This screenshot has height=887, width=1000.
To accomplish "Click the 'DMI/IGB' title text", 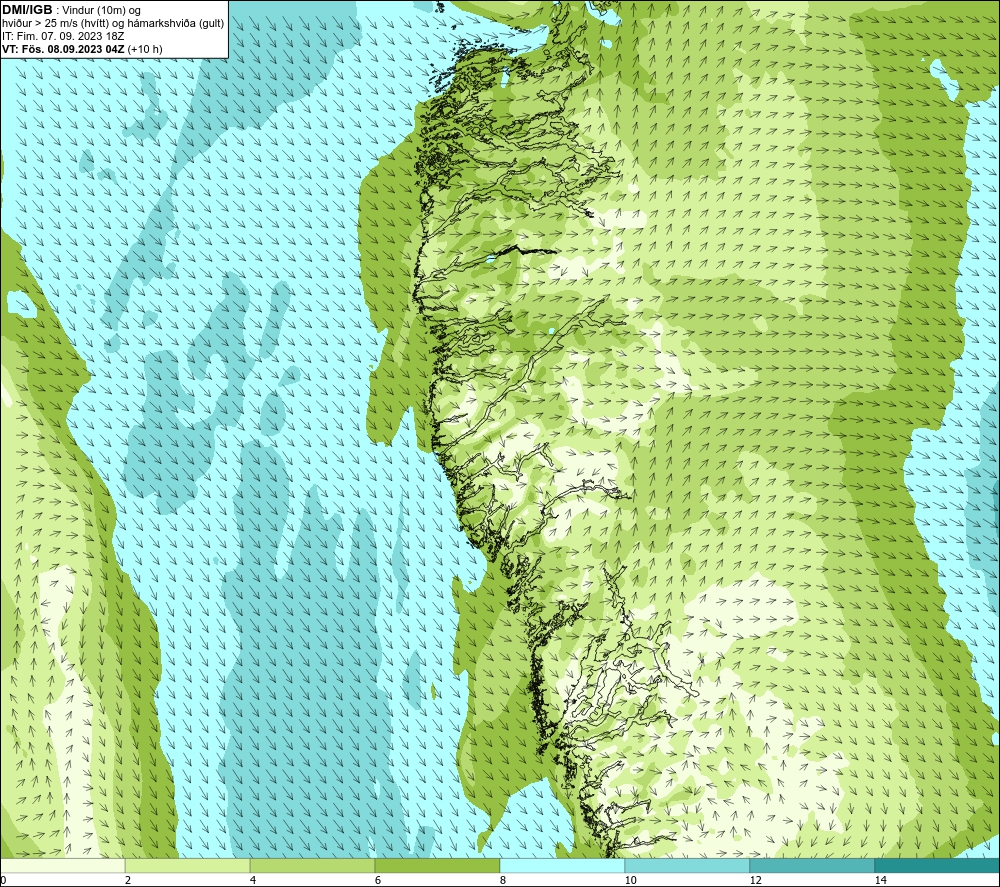I will point(27,10).
